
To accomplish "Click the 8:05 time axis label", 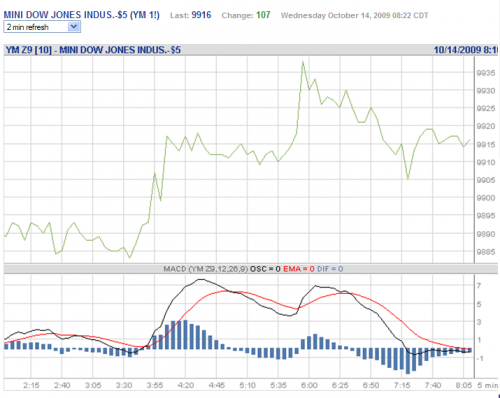I will [x=464, y=385].
